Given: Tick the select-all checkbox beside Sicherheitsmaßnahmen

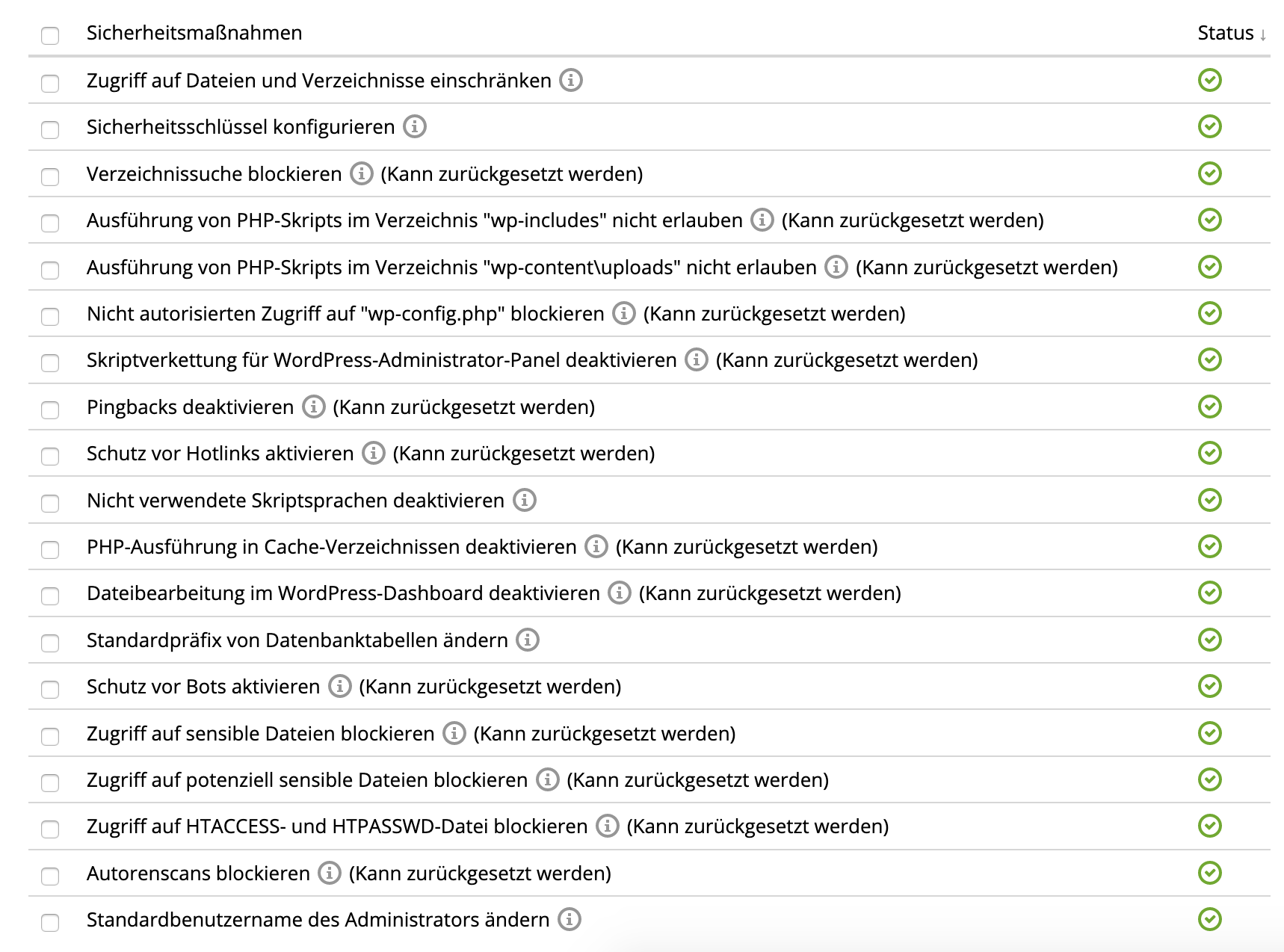Looking at the screenshot, I should coord(50,35).
